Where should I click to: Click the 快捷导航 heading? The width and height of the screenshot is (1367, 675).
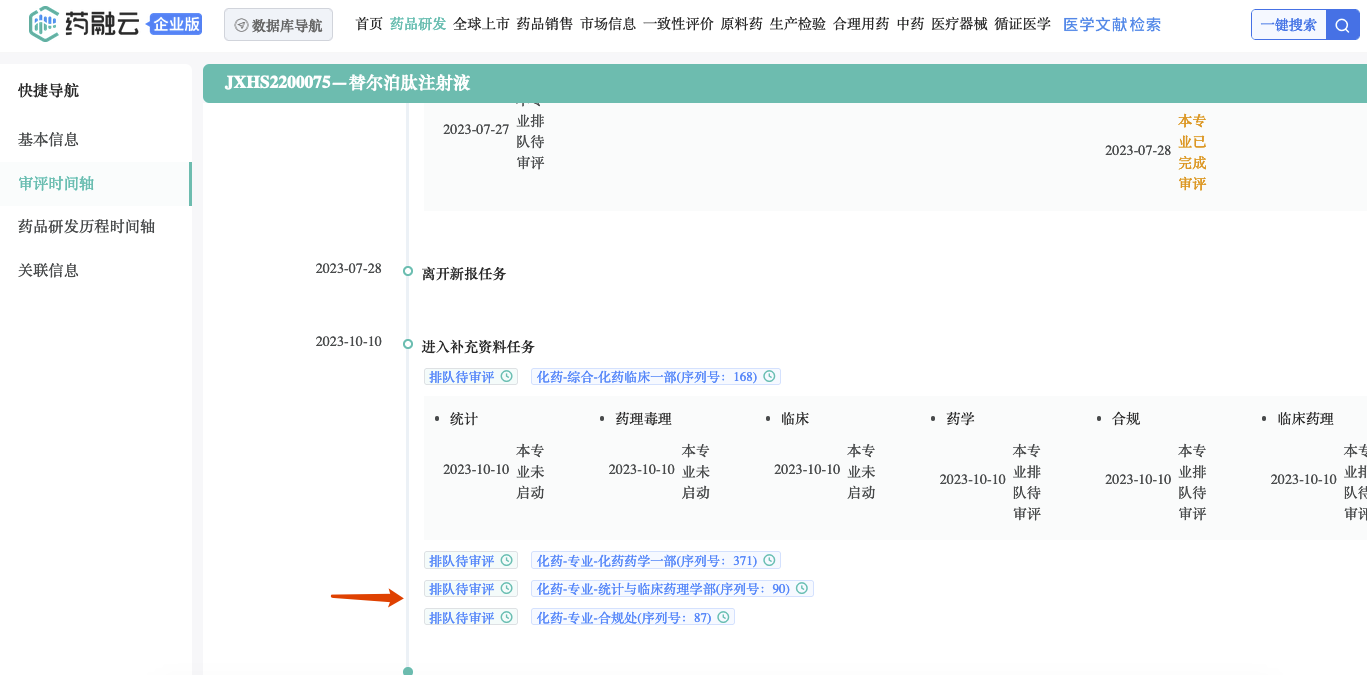click(48, 91)
